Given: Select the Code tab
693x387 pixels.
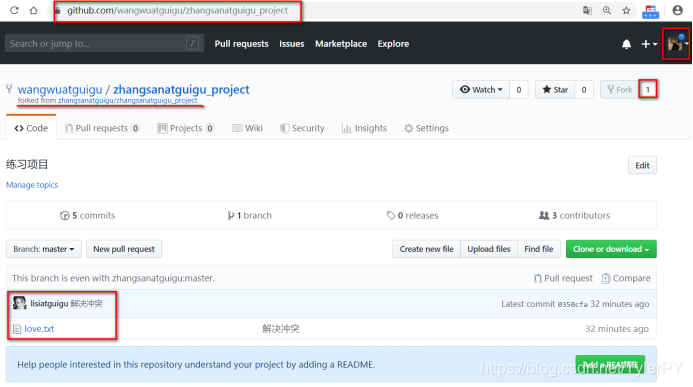Looking at the screenshot, I should point(31,128).
